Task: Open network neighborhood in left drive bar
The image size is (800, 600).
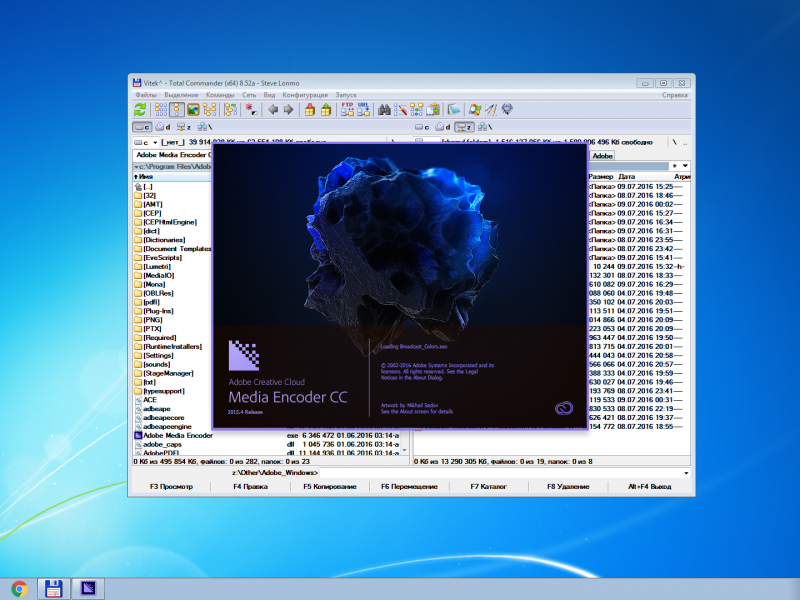Action: [x=205, y=127]
